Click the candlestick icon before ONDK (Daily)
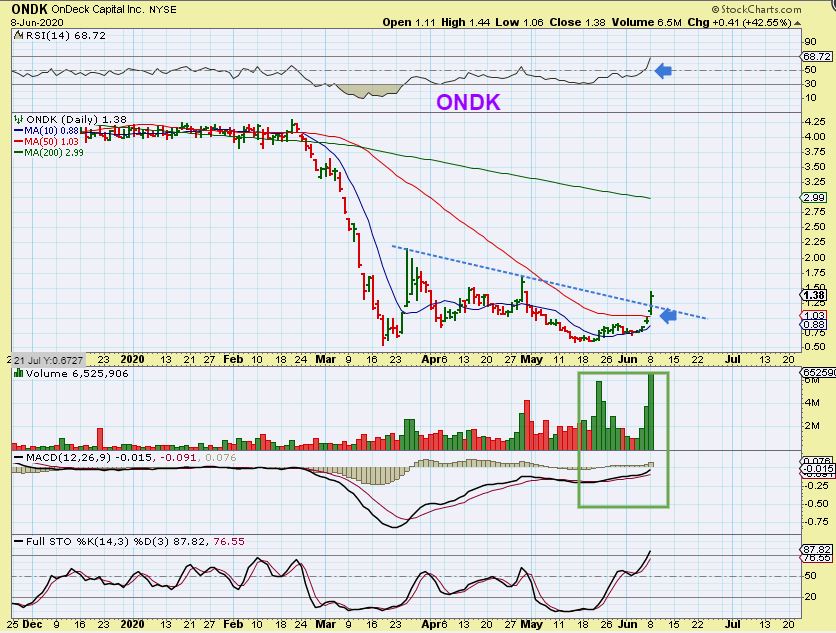836x633 pixels. coord(19,119)
